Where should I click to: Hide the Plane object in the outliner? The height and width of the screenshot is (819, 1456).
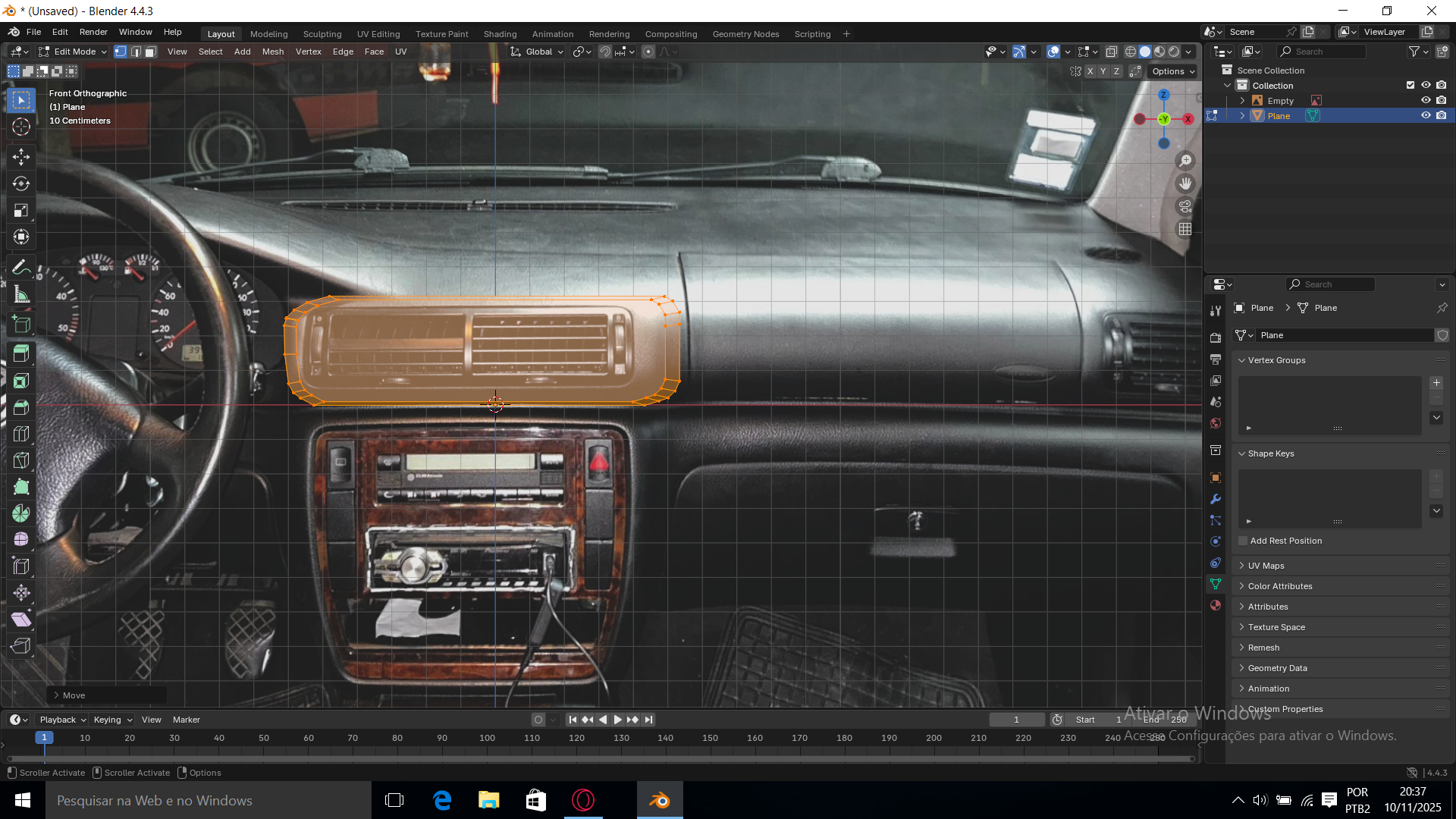(x=1426, y=115)
